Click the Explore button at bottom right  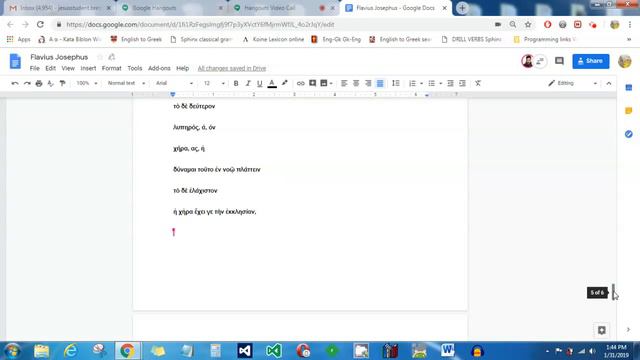(x=602, y=330)
